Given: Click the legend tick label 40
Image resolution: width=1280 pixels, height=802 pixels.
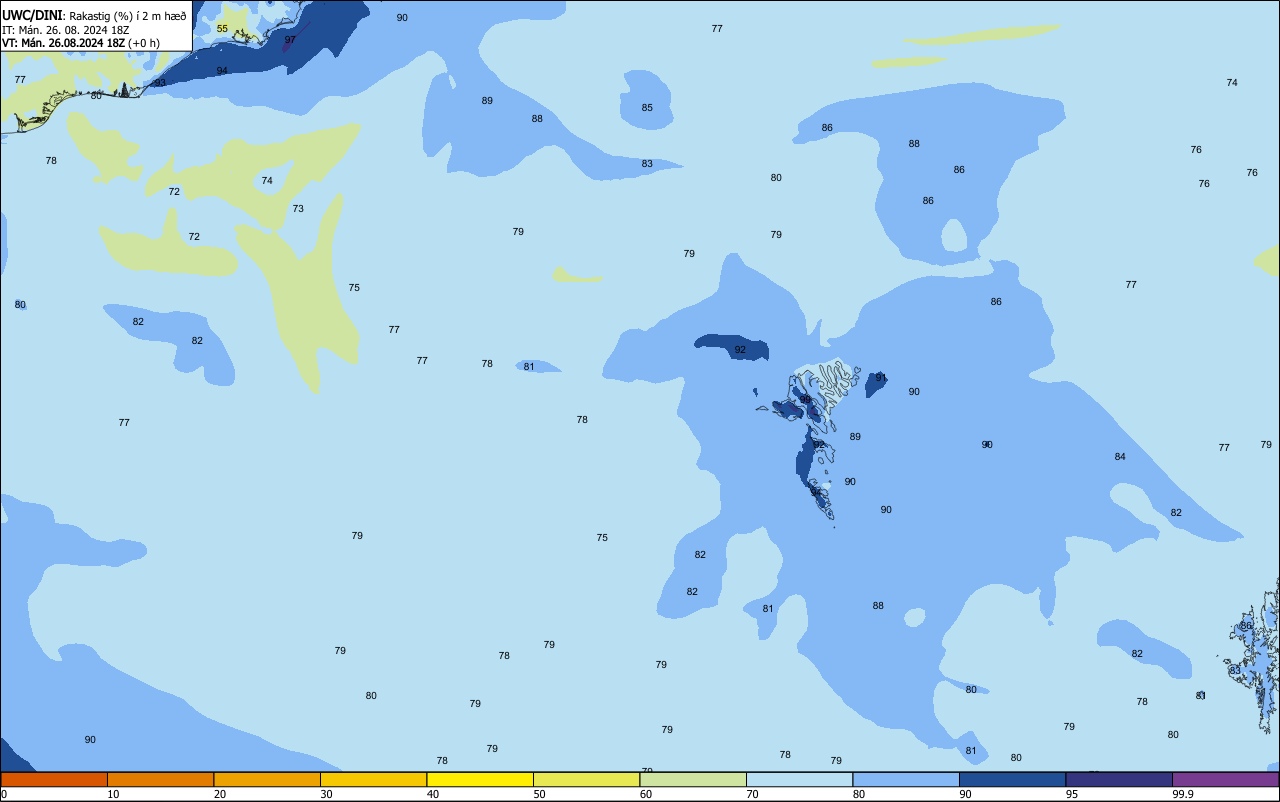Looking at the screenshot, I should [433, 794].
